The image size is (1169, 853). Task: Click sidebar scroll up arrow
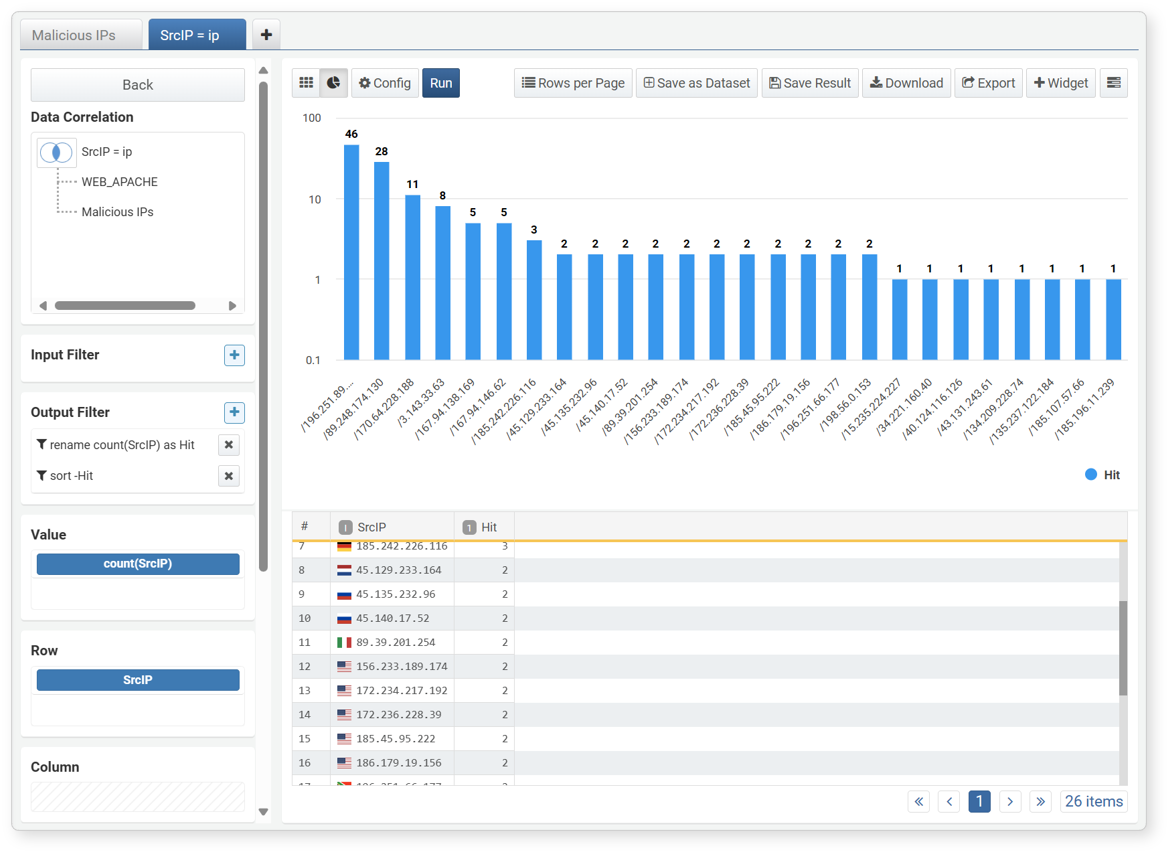point(263,70)
